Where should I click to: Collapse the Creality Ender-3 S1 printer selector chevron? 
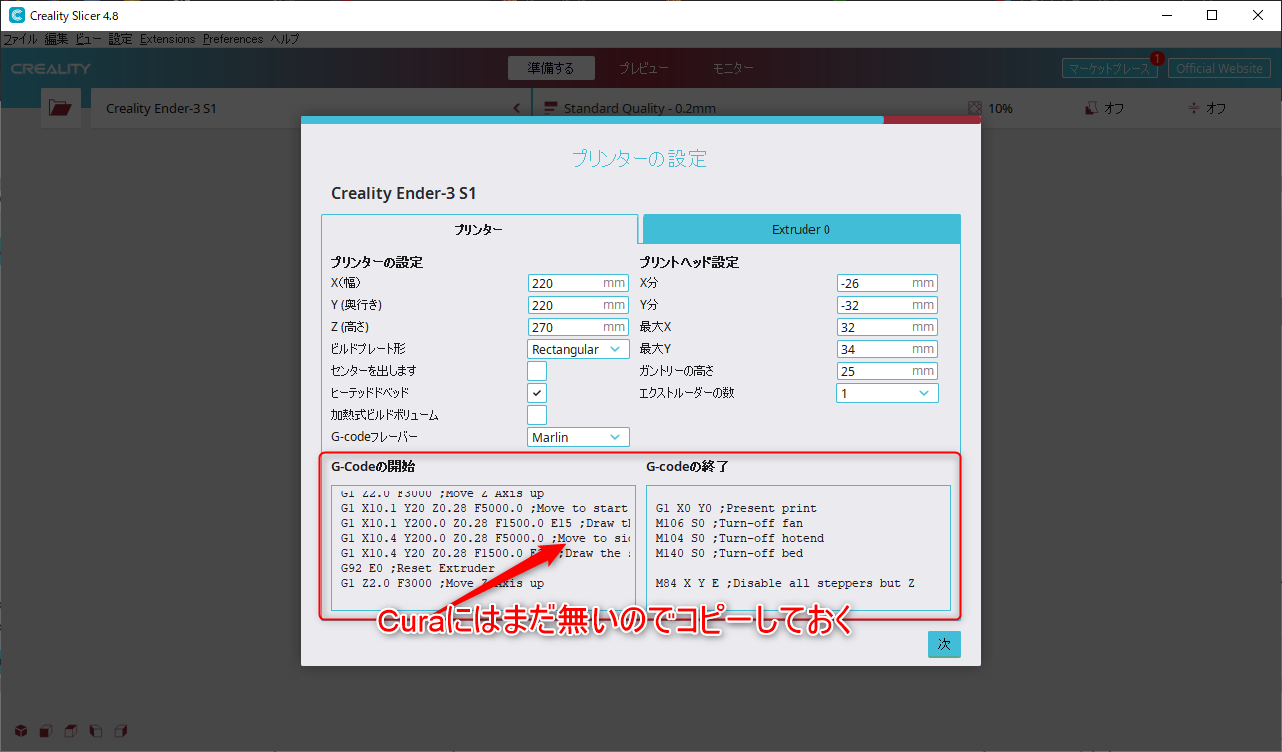(517, 108)
